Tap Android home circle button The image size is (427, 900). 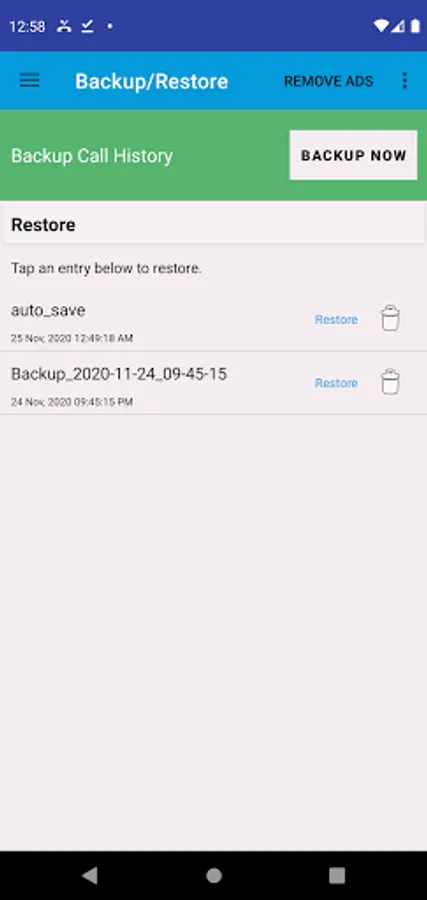point(214,875)
